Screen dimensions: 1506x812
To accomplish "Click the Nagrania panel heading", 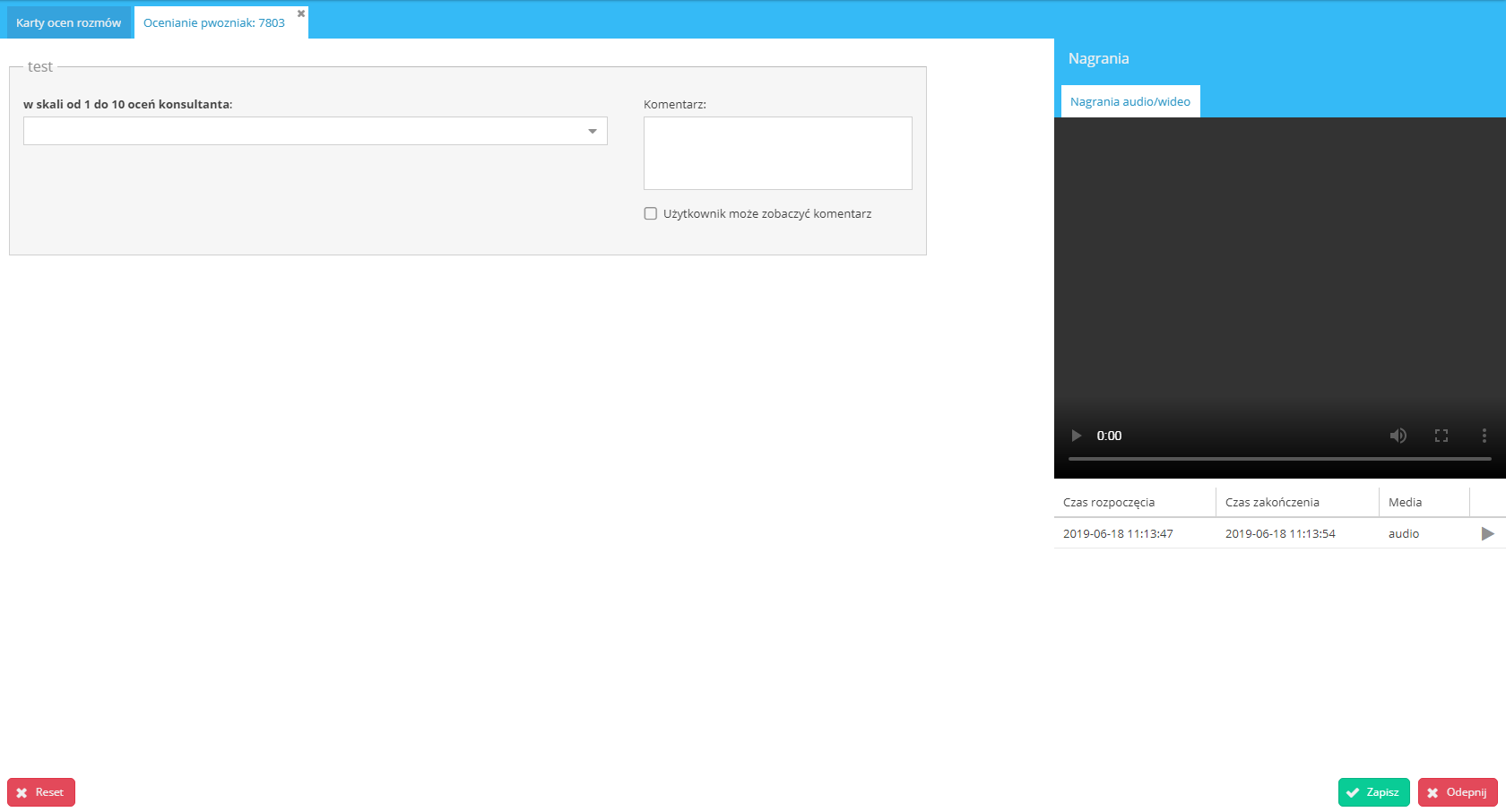I will (x=1099, y=58).
